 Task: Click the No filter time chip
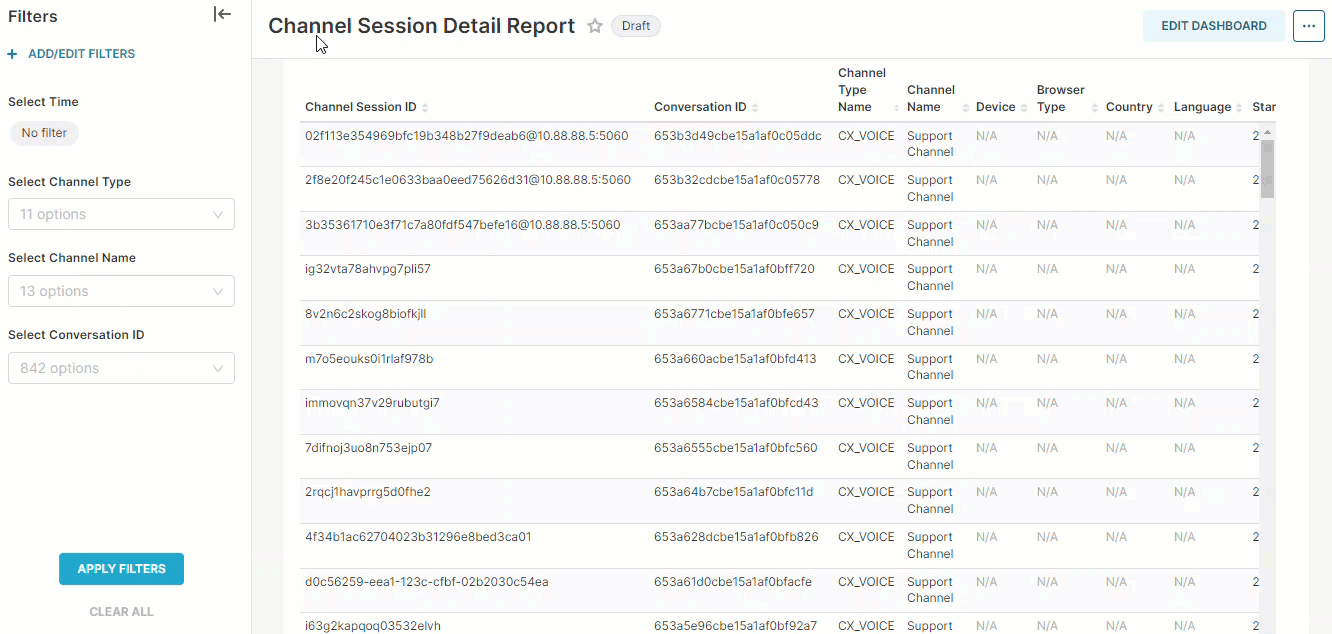click(x=44, y=133)
